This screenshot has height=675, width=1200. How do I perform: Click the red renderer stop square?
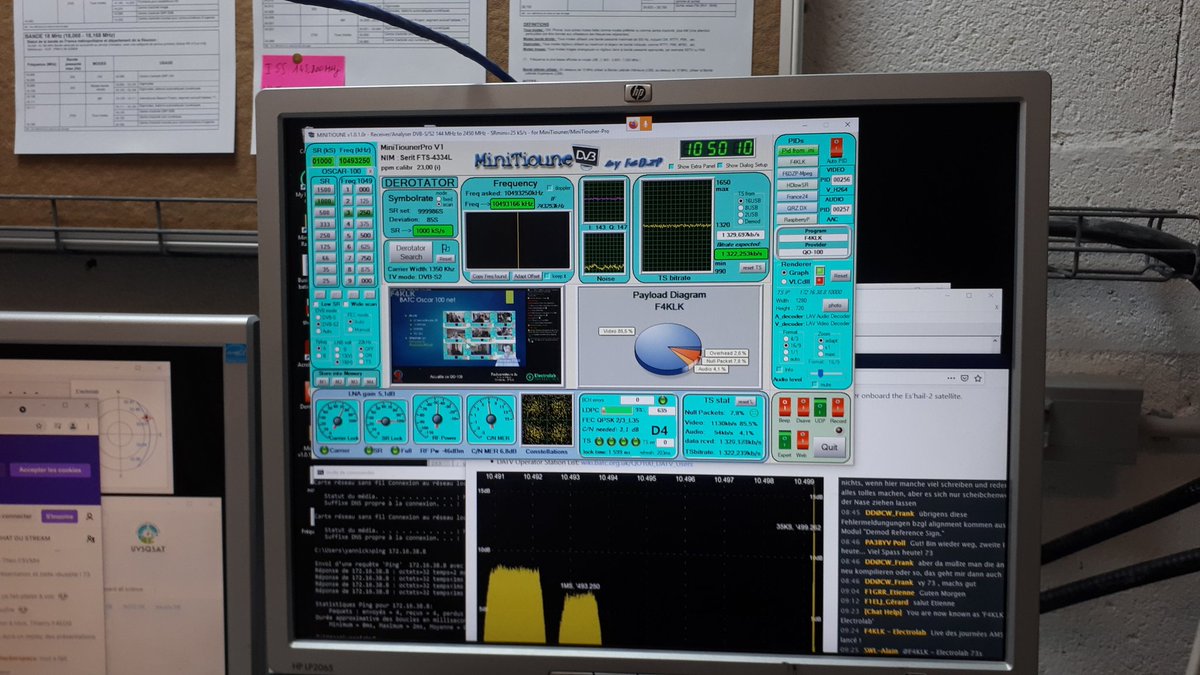(x=819, y=281)
